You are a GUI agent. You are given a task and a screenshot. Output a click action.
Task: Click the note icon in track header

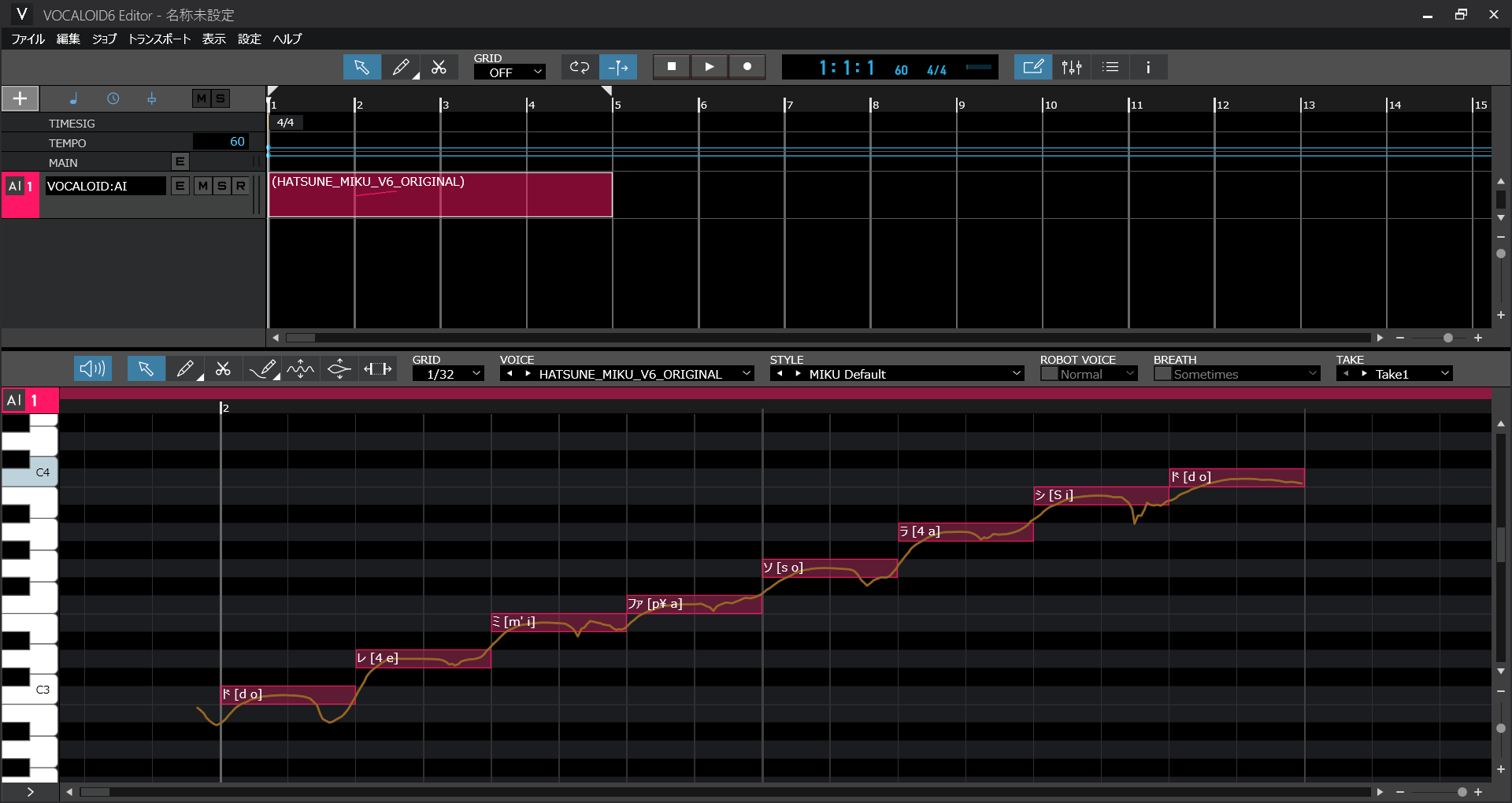pyautogui.click(x=73, y=98)
